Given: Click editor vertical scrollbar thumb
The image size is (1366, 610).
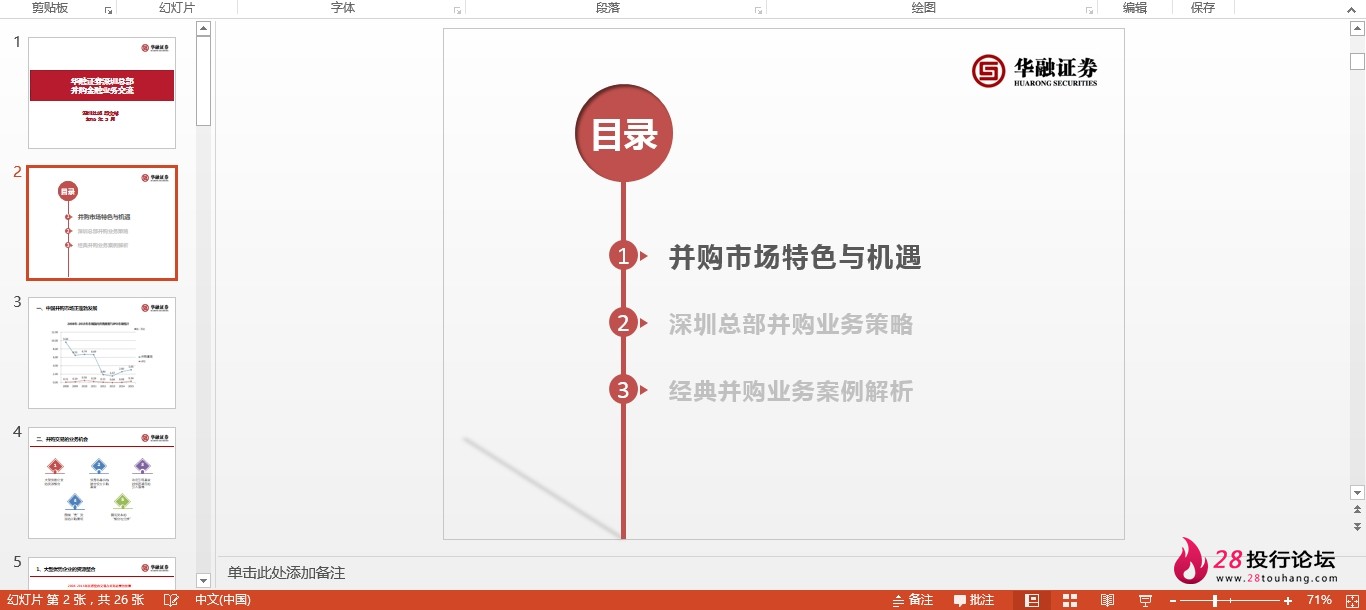Looking at the screenshot, I should 1357,62.
